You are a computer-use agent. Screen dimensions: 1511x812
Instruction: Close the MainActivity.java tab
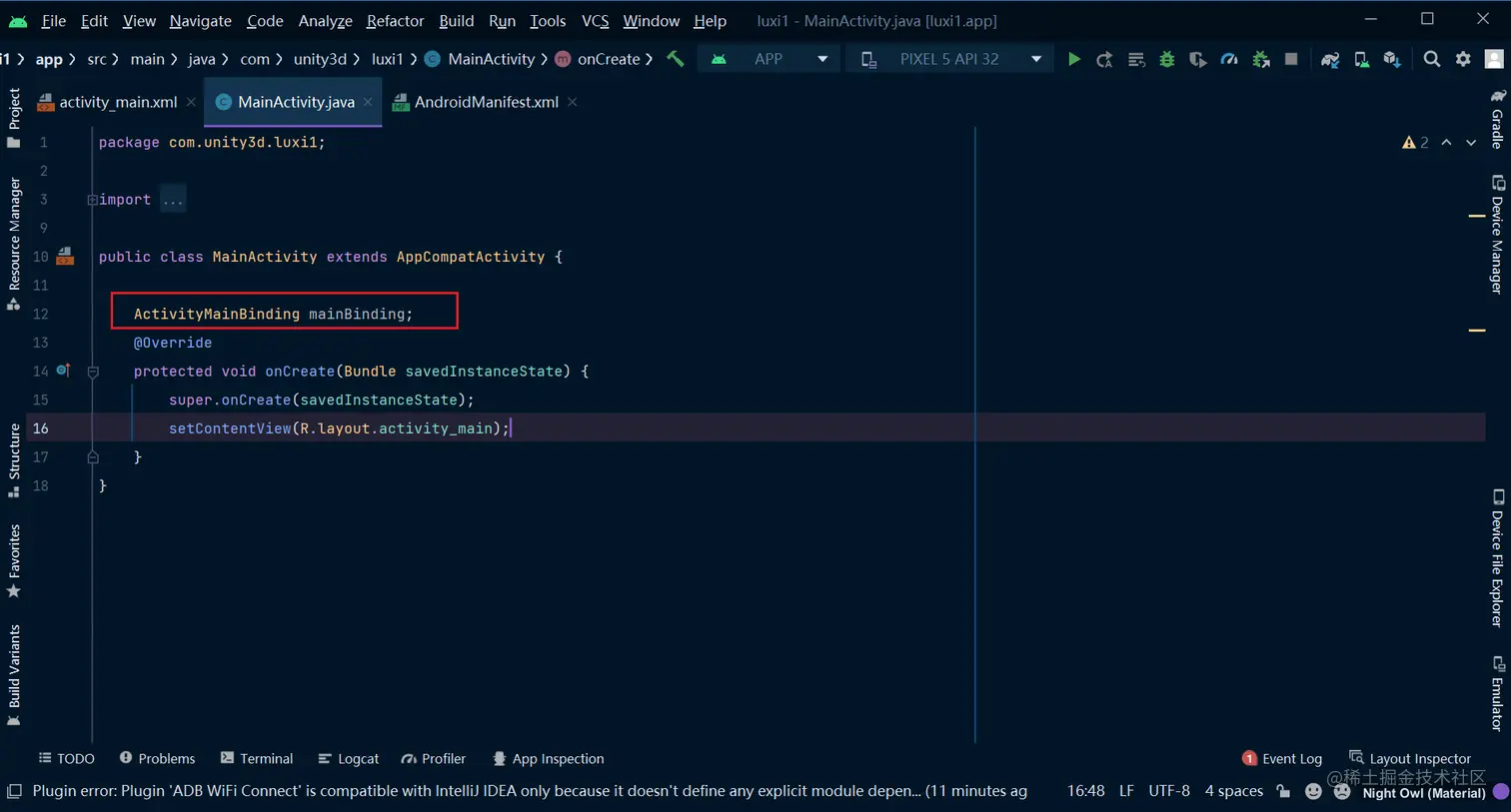(368, 102)
